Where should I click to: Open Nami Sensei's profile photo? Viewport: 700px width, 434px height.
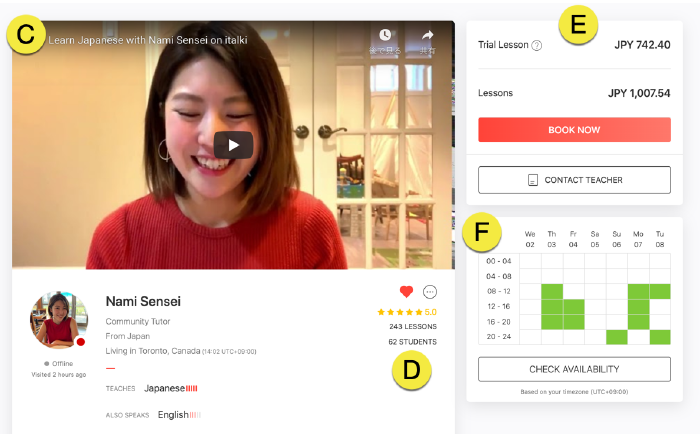click(x=59, y=320)
